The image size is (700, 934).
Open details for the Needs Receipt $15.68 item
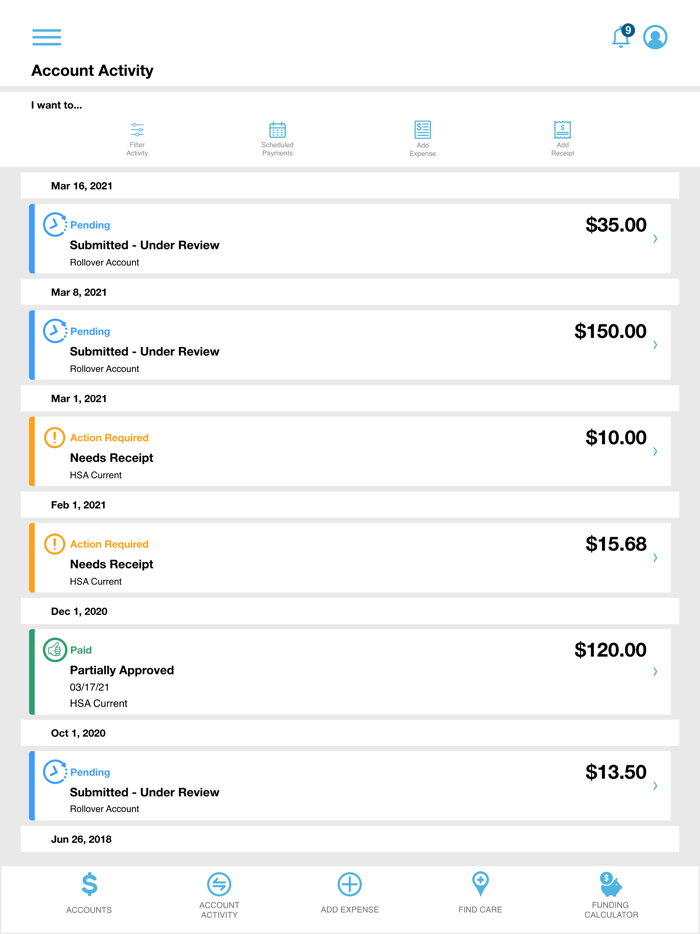click(x=350, y=557)
